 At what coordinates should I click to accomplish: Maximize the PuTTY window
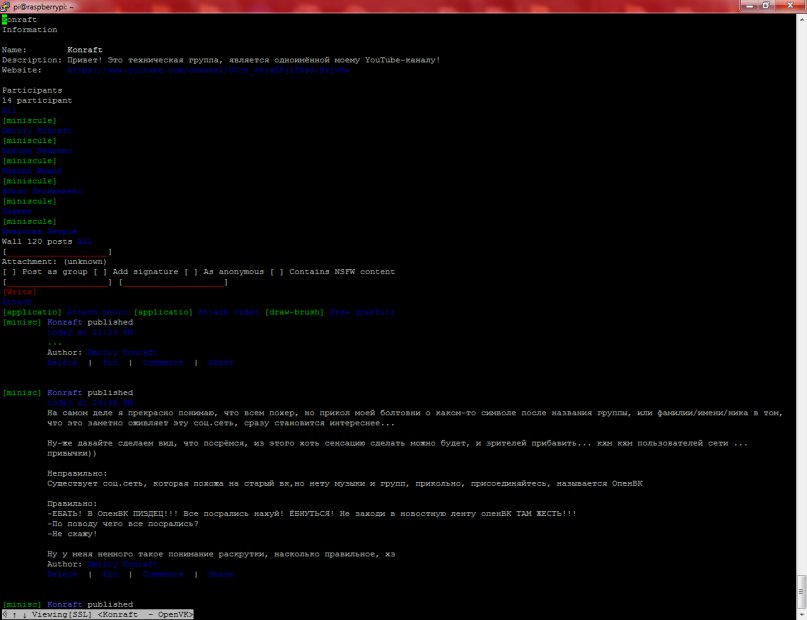coord(766,5)
